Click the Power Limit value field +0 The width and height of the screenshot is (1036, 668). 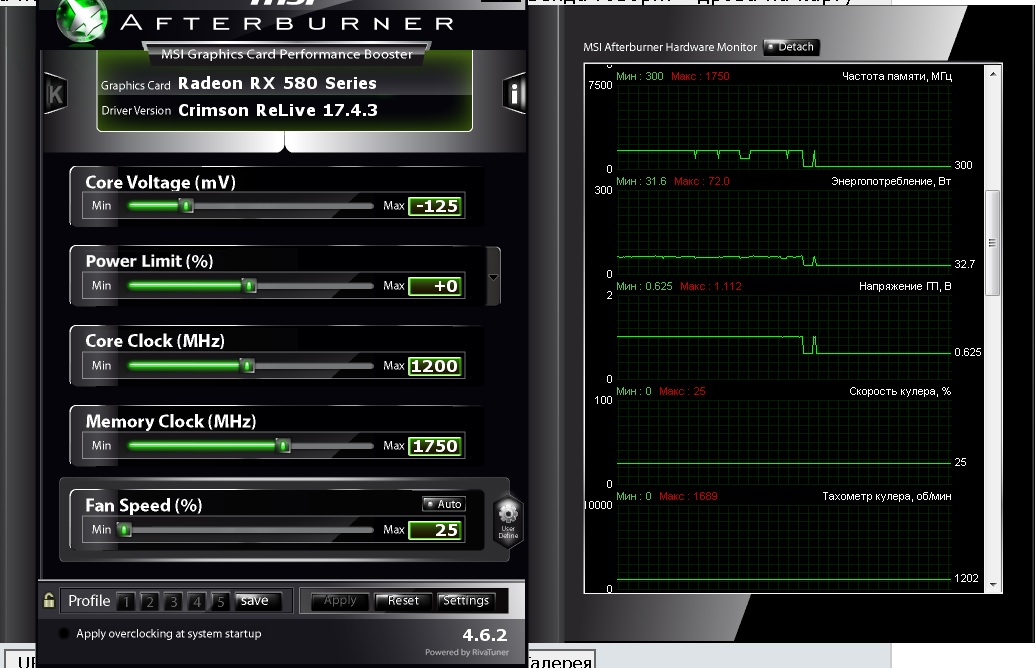click(436, 286)
